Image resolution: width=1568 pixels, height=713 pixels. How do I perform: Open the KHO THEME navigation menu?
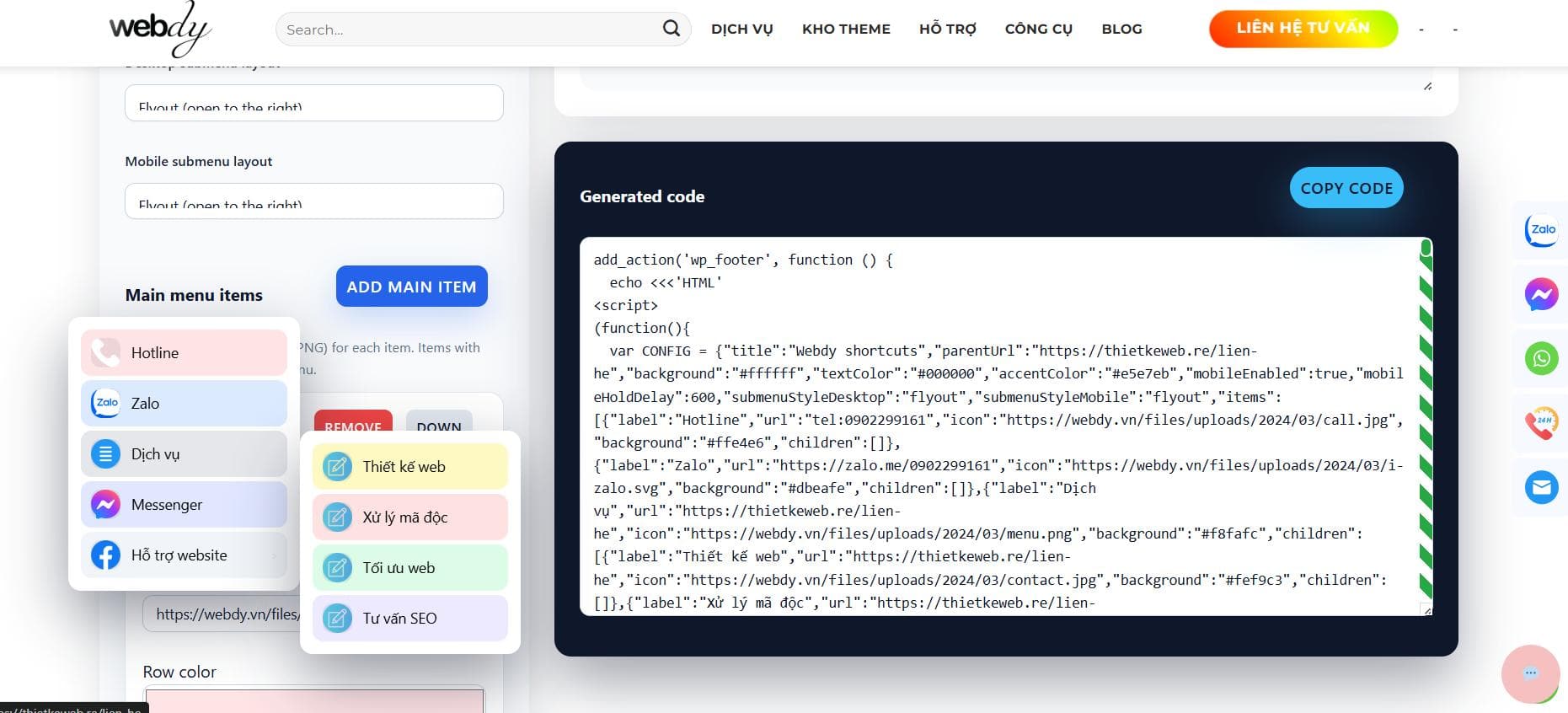[846, 29]
